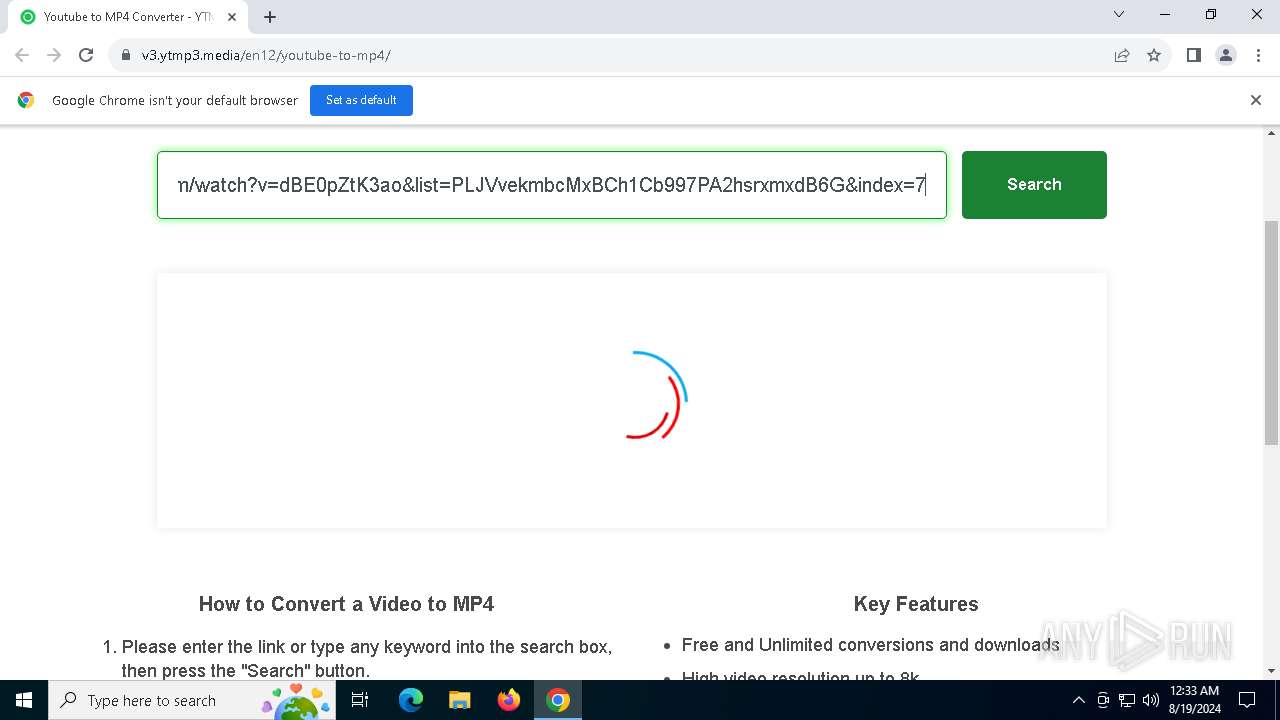Share this page using the share icon

click(x=1122, y=55)
